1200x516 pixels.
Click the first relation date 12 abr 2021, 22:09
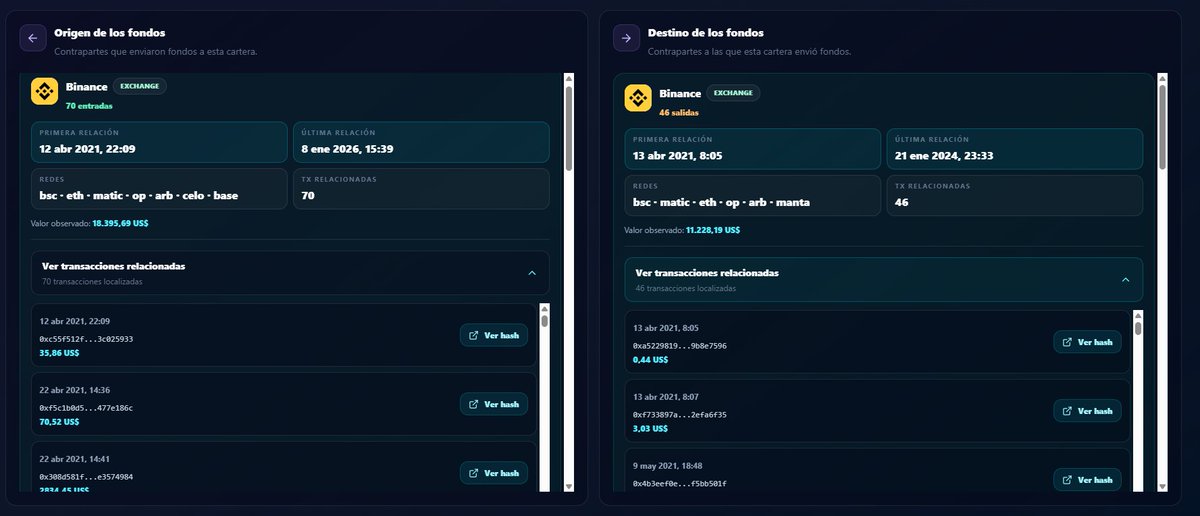point(88,148)
